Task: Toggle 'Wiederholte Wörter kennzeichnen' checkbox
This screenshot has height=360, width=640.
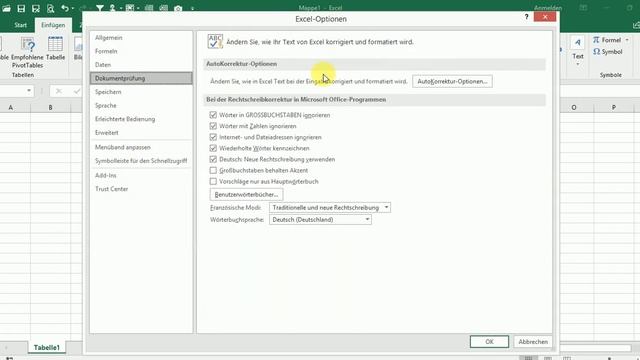Action: [213, 148]
